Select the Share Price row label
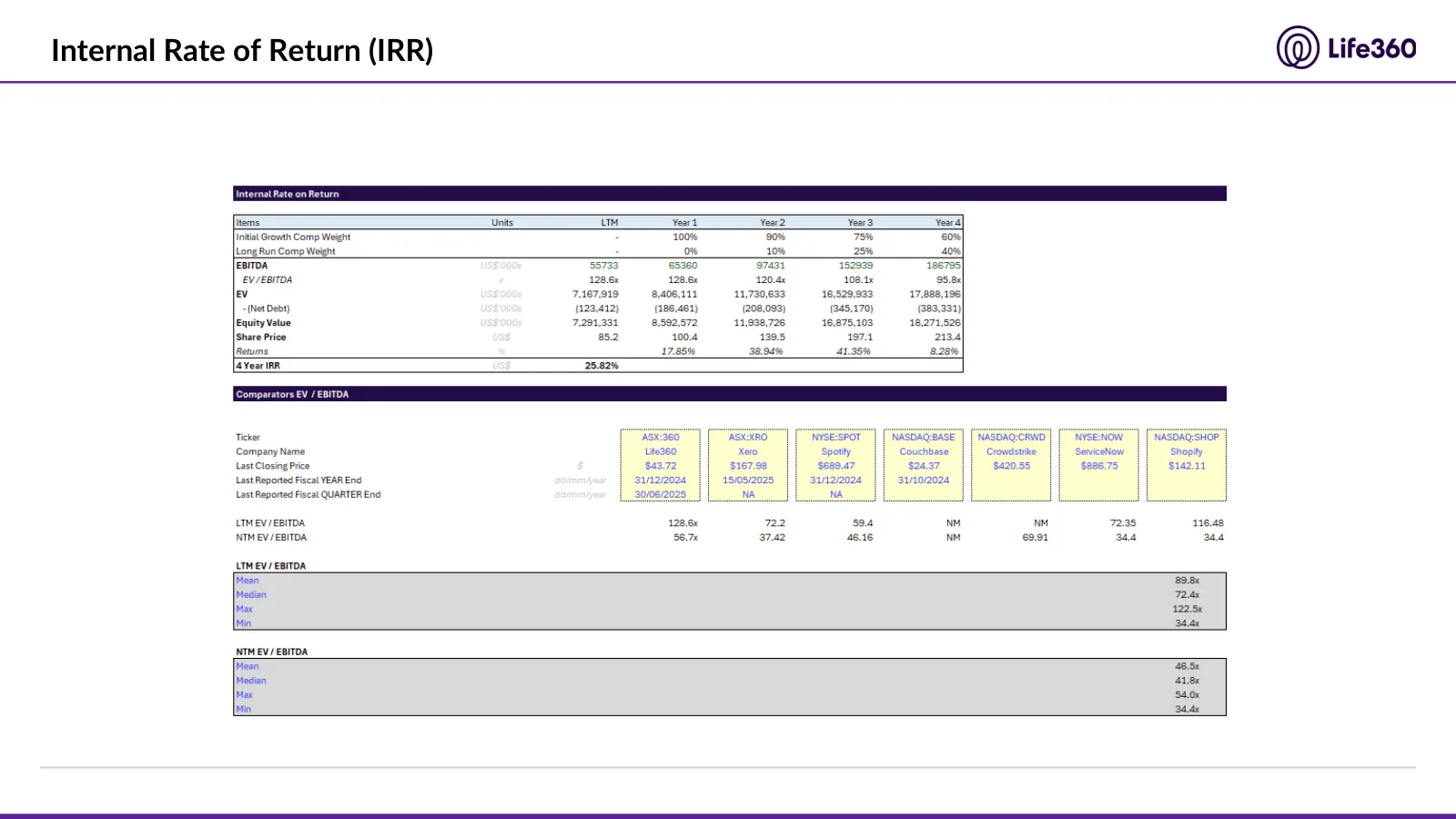 tap(261, 337)
